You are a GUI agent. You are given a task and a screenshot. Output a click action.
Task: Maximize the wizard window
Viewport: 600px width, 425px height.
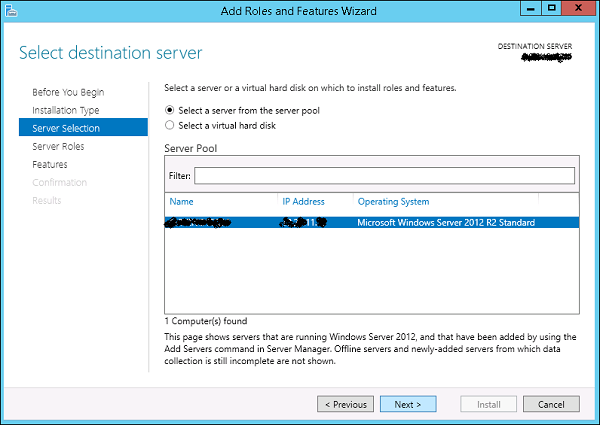551,9
